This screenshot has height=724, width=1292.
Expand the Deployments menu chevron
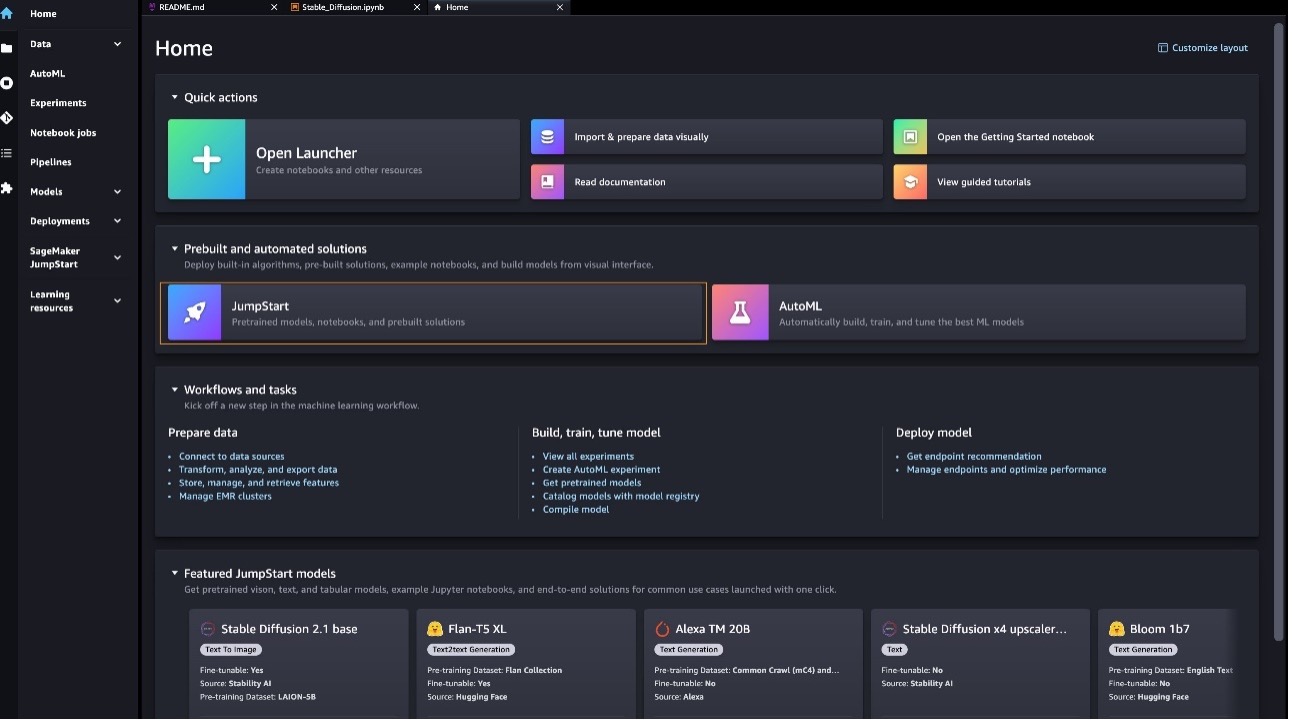click(x=118, y=221)
